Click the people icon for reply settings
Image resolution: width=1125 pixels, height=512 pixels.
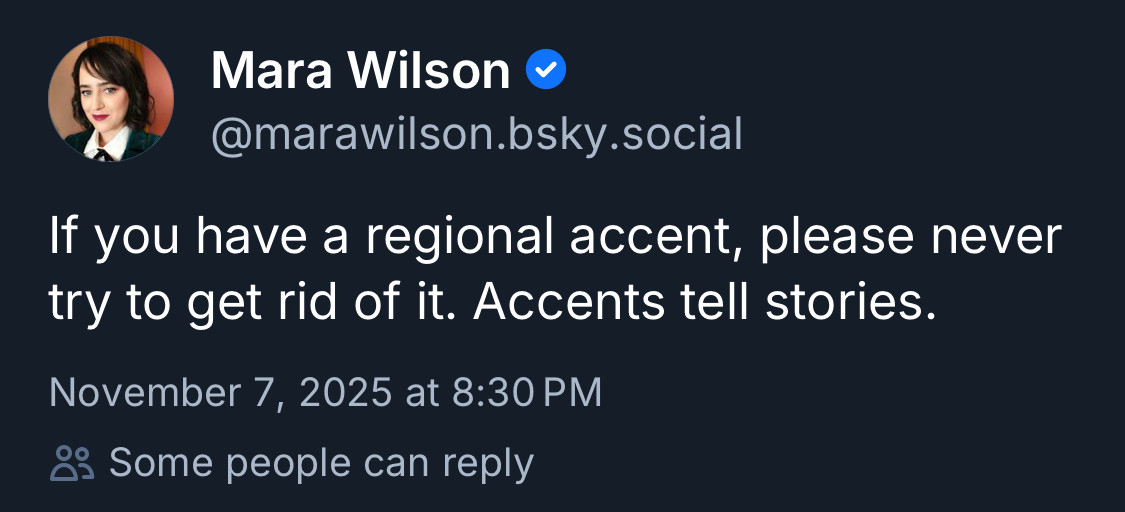71,463
